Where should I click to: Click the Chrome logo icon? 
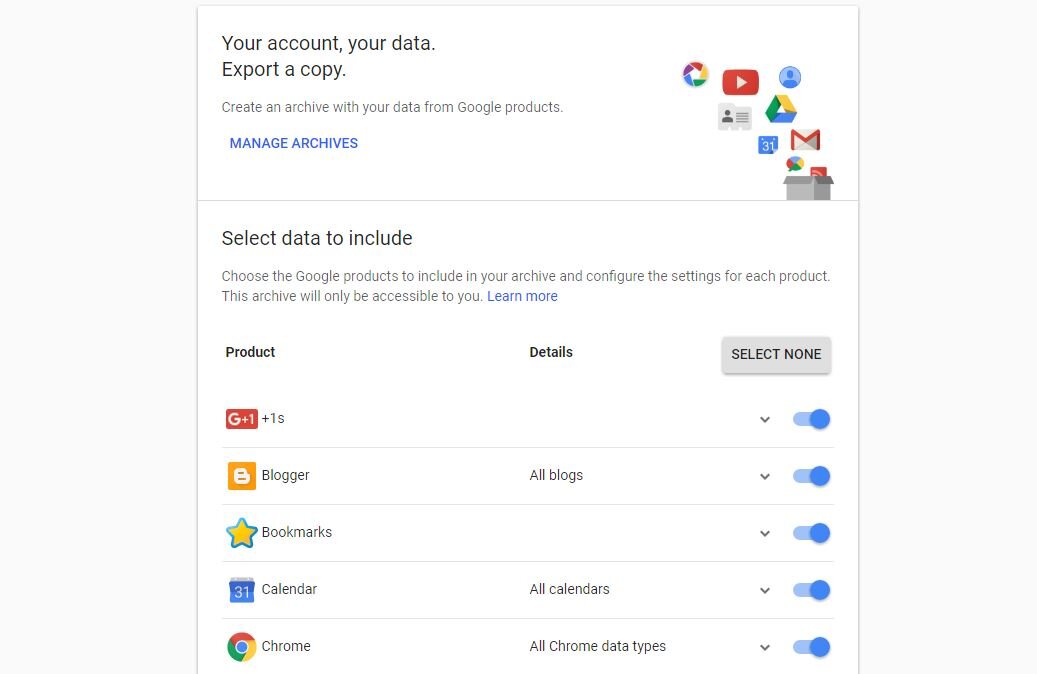(241, 647)
